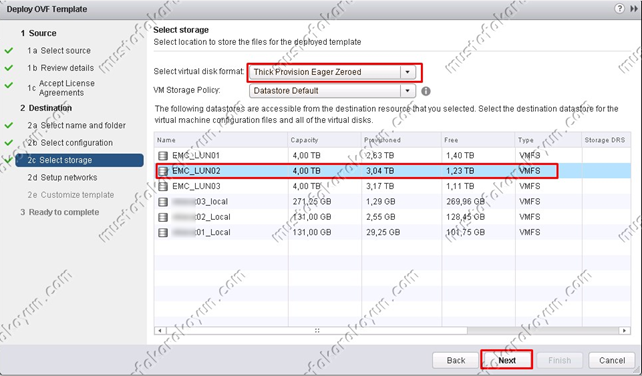This screenshot has width=642, height=376.
Task: Click the green checkmark beside Select configuration
Action: point(9,143)
